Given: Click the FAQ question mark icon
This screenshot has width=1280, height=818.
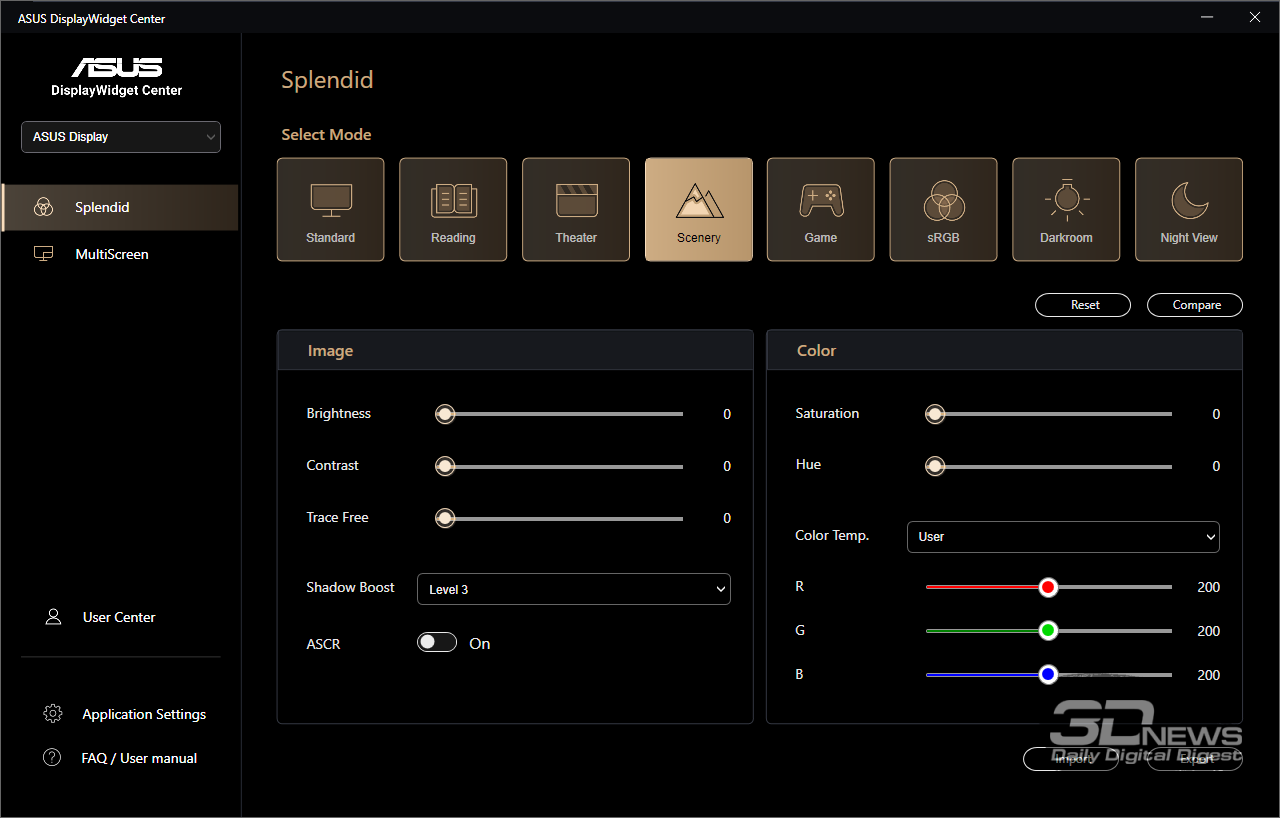Looking at the screenshot, I should coord(52,758).
